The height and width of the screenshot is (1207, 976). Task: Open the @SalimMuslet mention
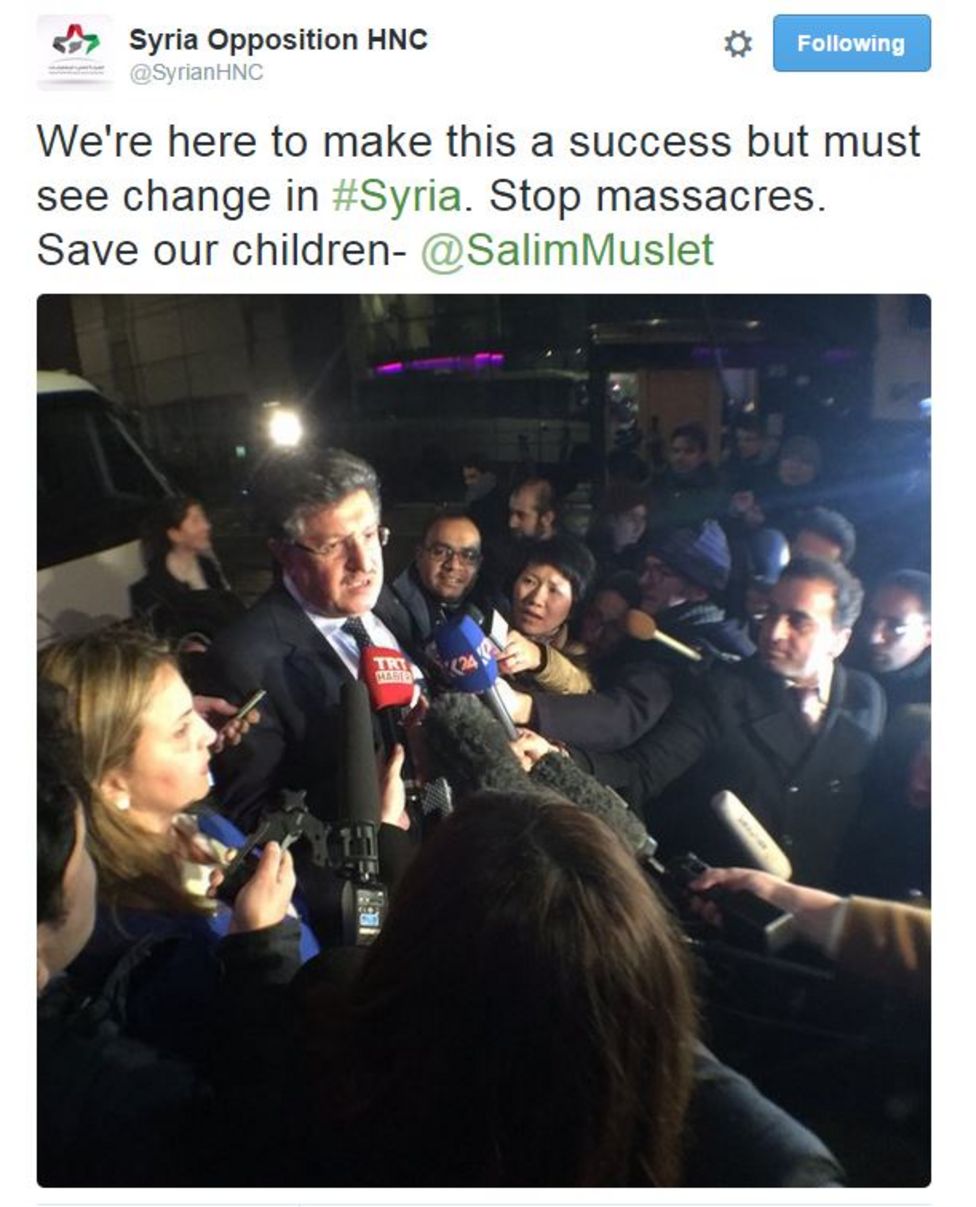point(567,250)
